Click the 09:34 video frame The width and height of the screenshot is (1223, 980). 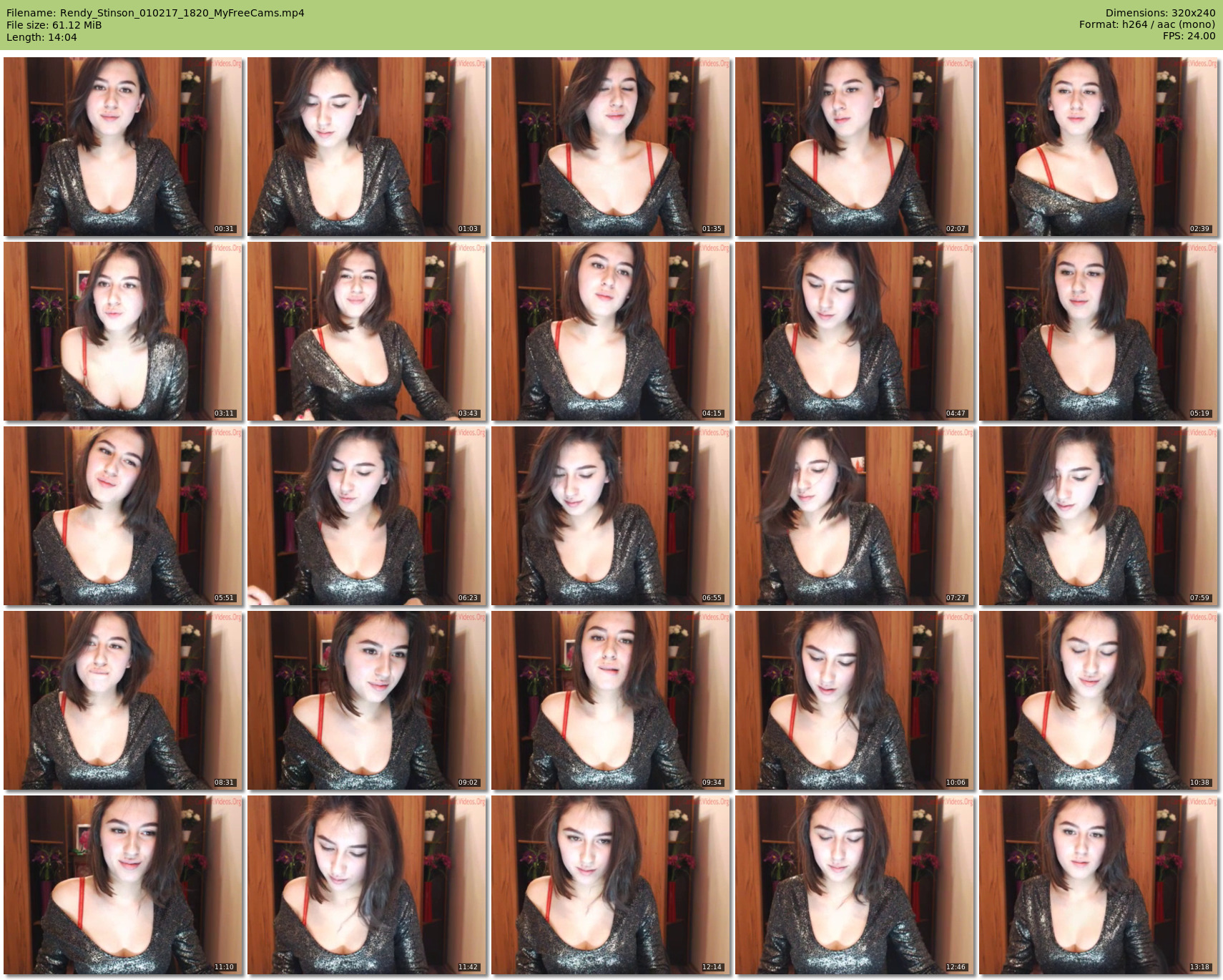click(611, 700)
